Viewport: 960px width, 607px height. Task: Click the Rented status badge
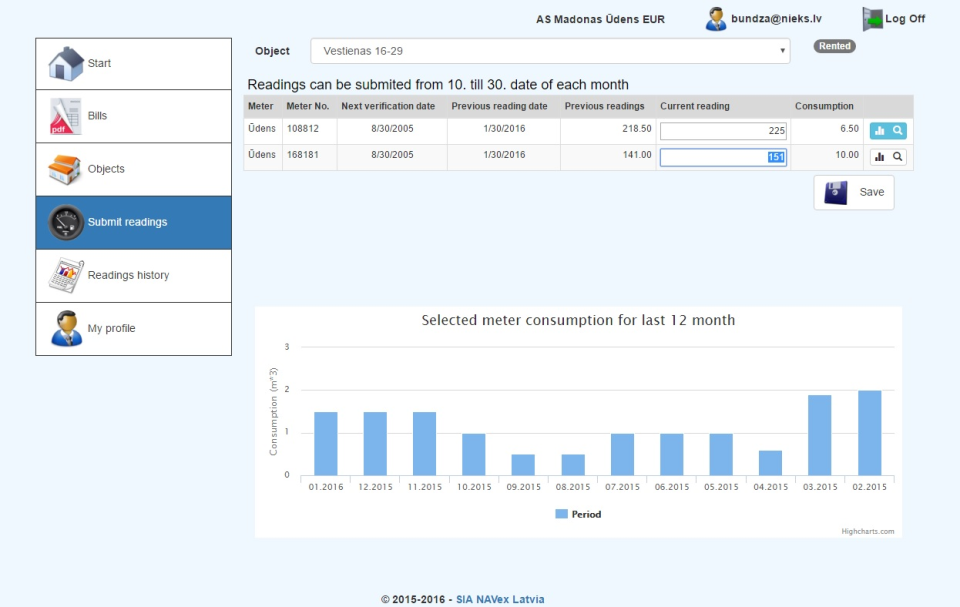[x=834, y=46]
